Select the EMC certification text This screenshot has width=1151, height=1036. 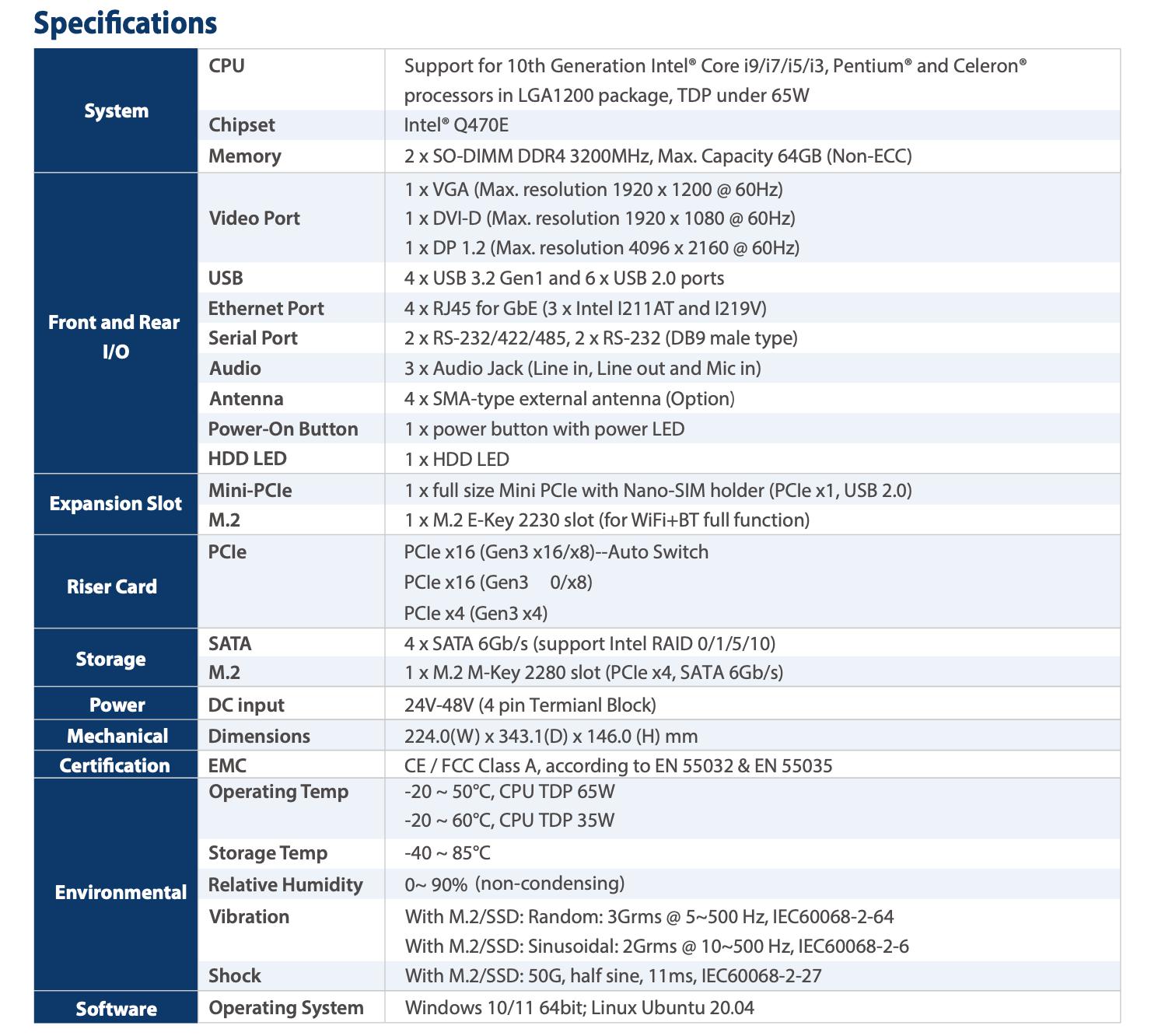coord(617,766)
